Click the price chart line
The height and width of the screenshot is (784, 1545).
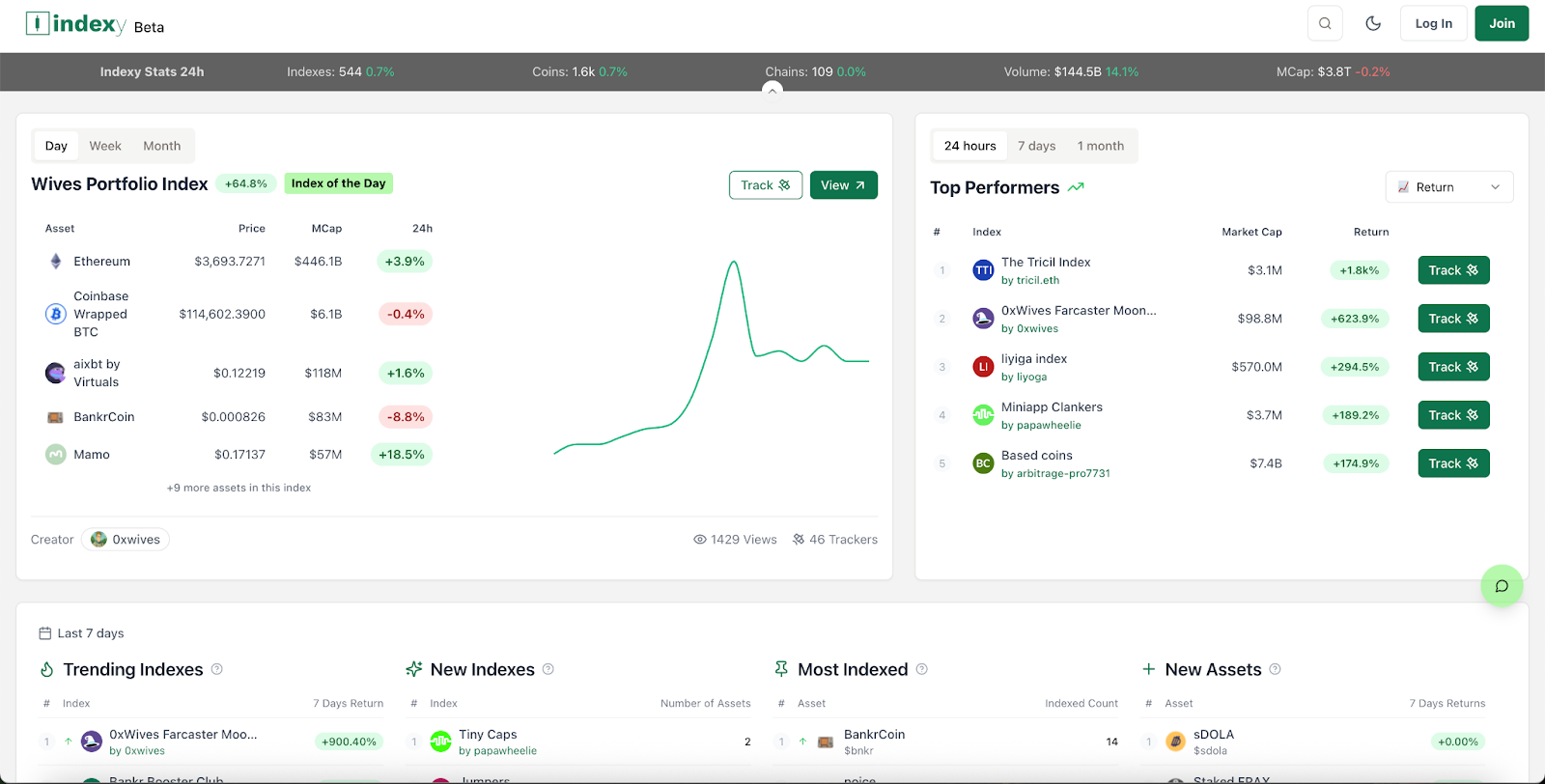pyautogui.click(x=712, y=357)
